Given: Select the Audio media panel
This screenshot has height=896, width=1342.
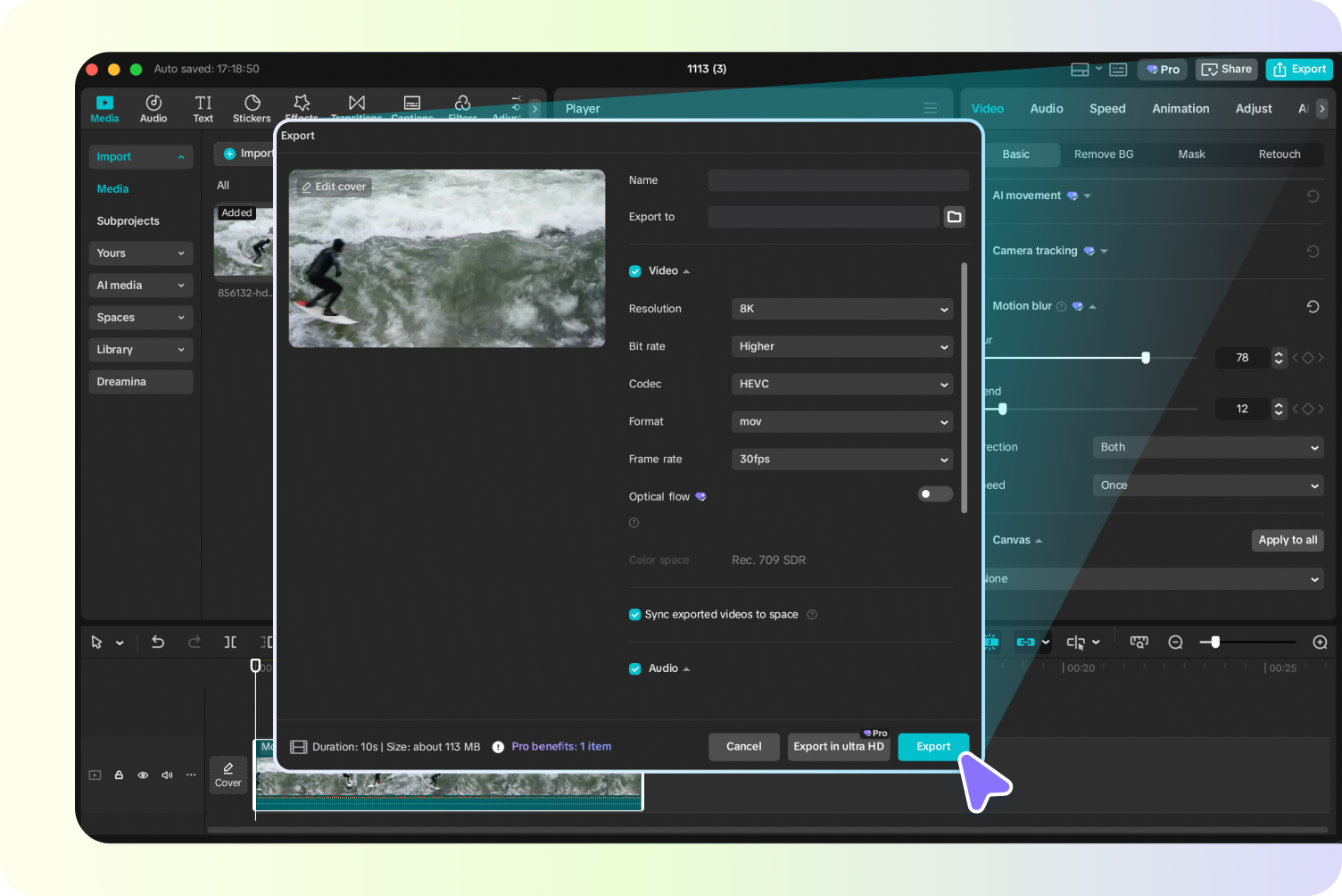Looking at the screenshot, I should click(153, 108).
